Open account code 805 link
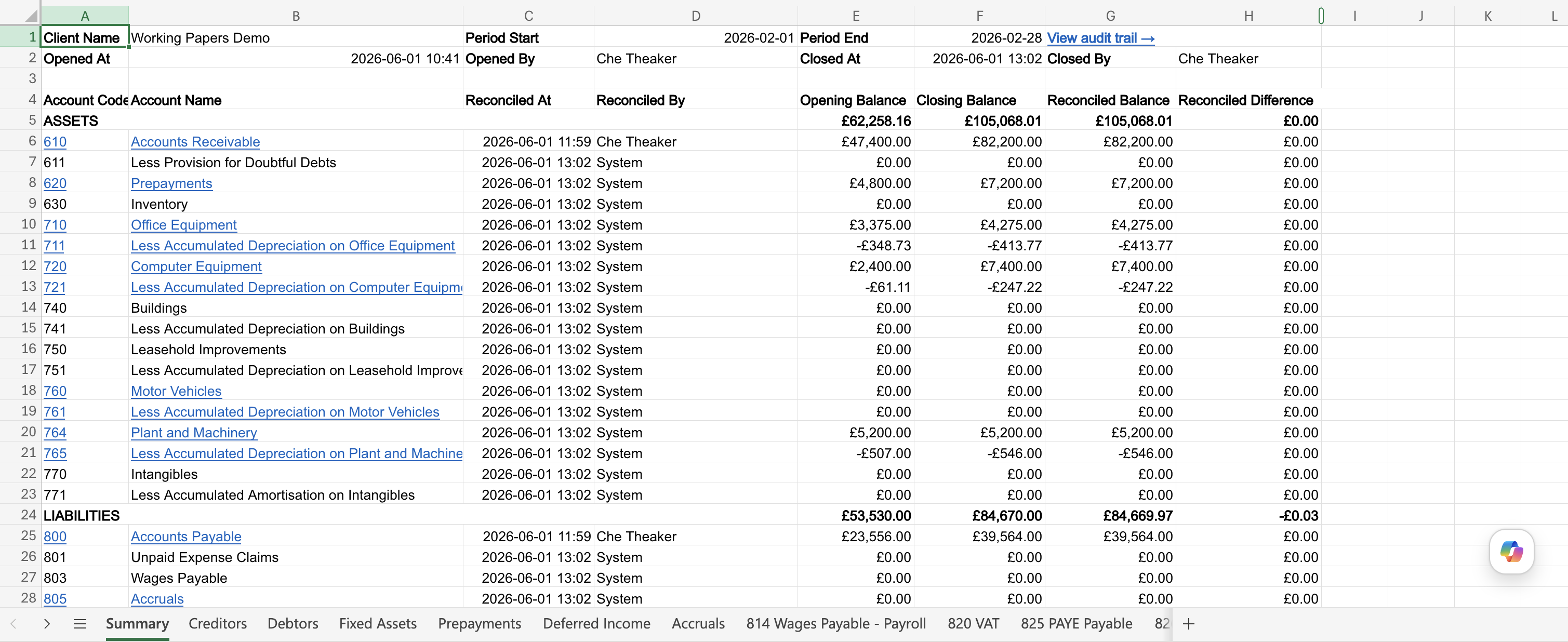 pyautogui.click(x=55, y=598)
